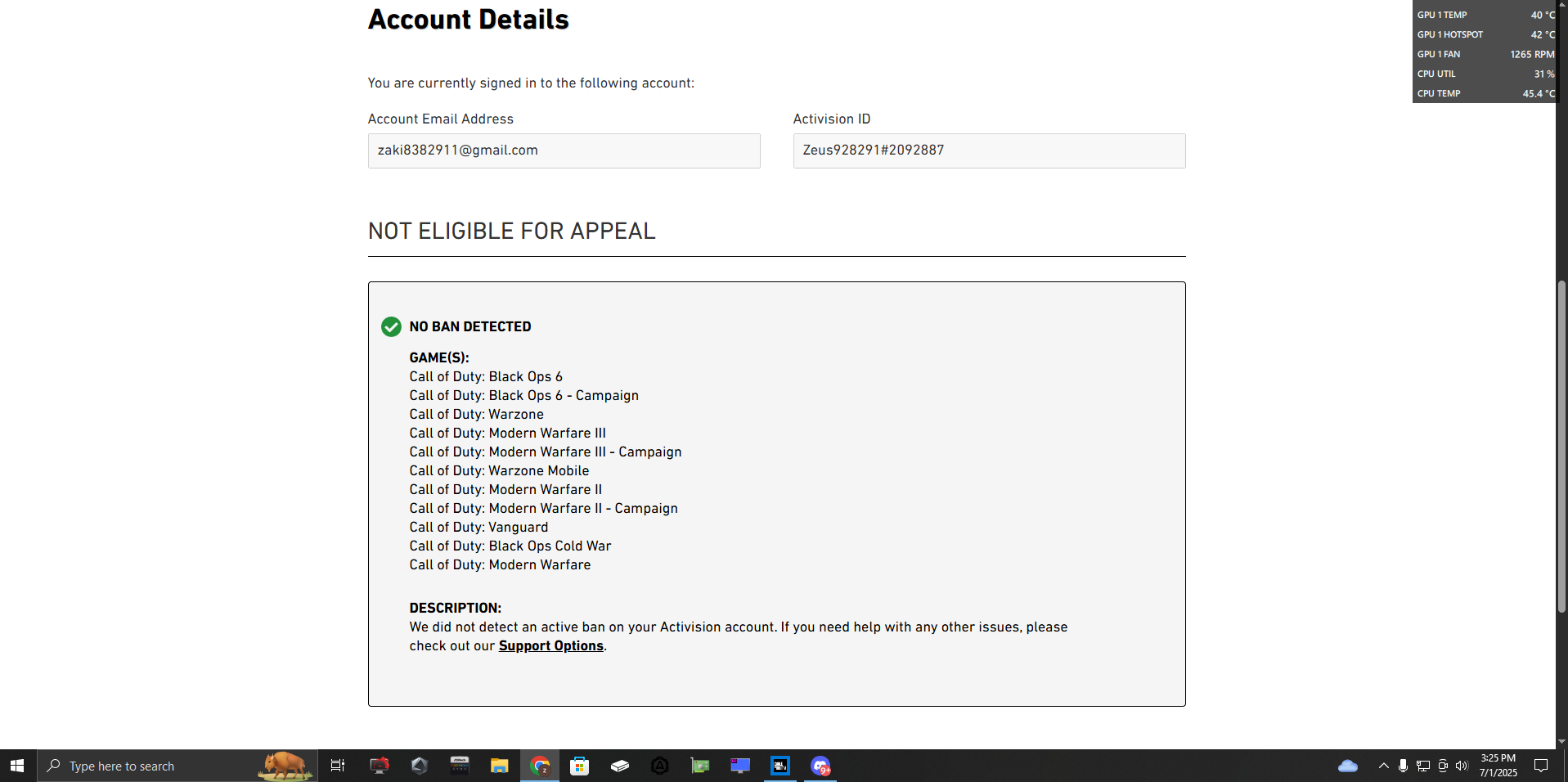Open the black gear-triangle taskbar app
This screenshot has height=782, width=1568.
click(x=660, y=766)
